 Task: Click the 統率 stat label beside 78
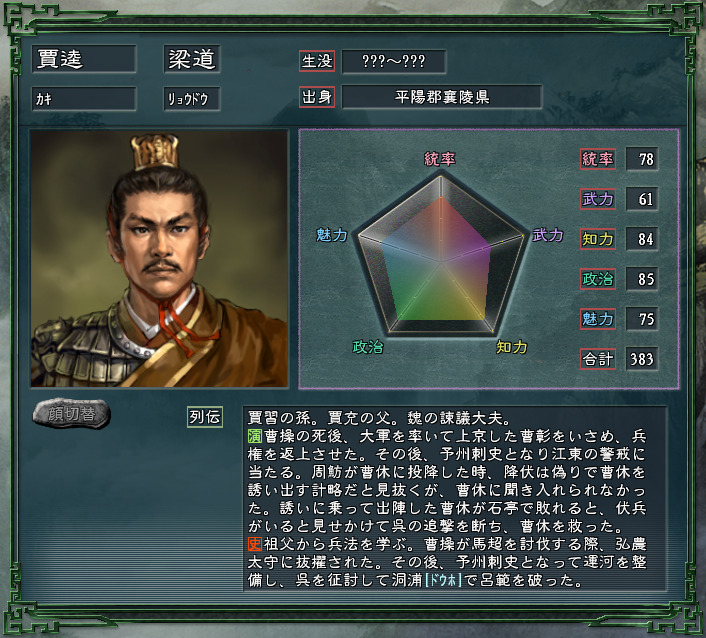598,159
